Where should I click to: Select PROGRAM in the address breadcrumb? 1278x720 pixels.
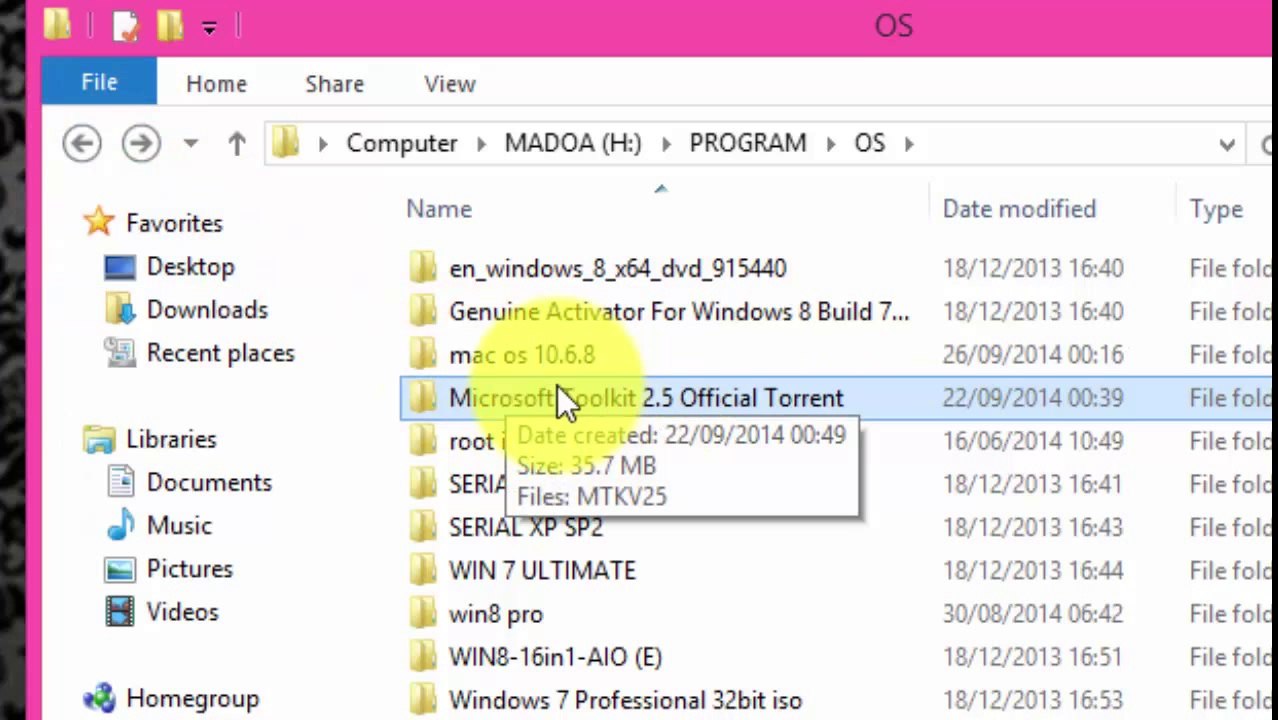point(747,143)
